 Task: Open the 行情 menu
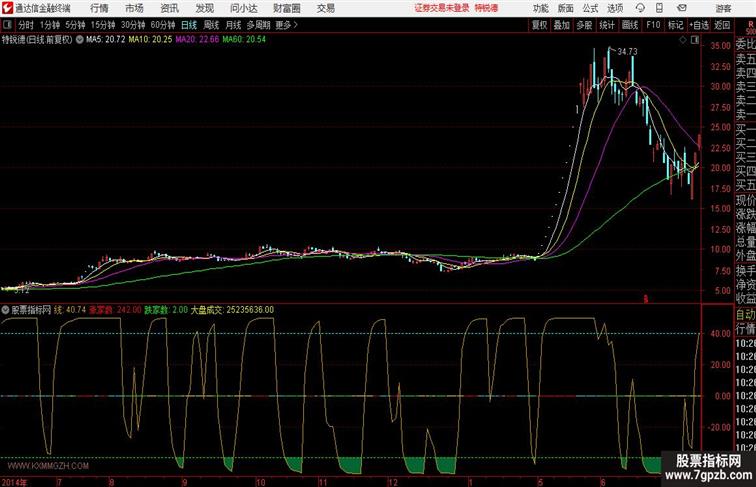(99, 8)
